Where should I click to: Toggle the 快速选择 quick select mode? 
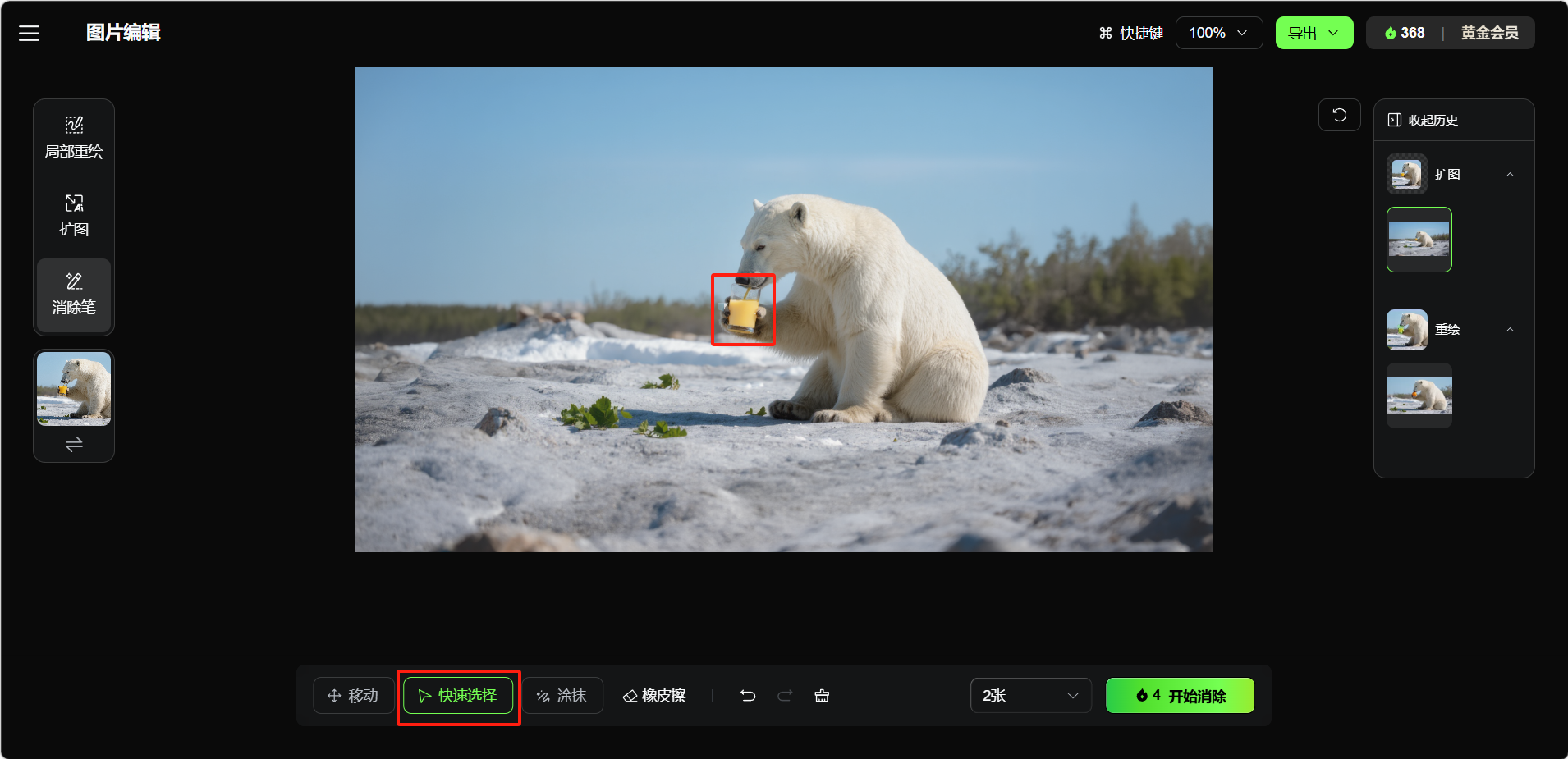[458, 696]
